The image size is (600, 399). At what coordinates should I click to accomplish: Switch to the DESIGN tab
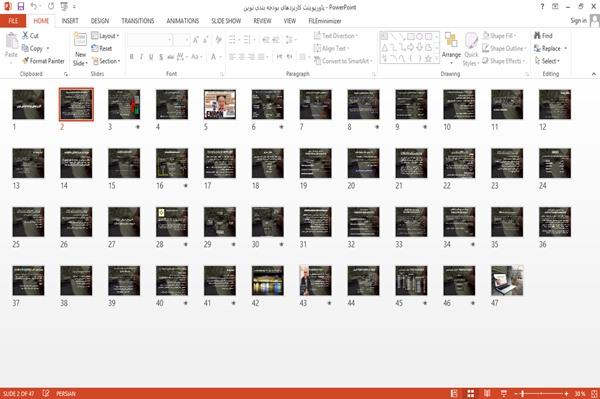pyautogui.click(x=100, y=21)
